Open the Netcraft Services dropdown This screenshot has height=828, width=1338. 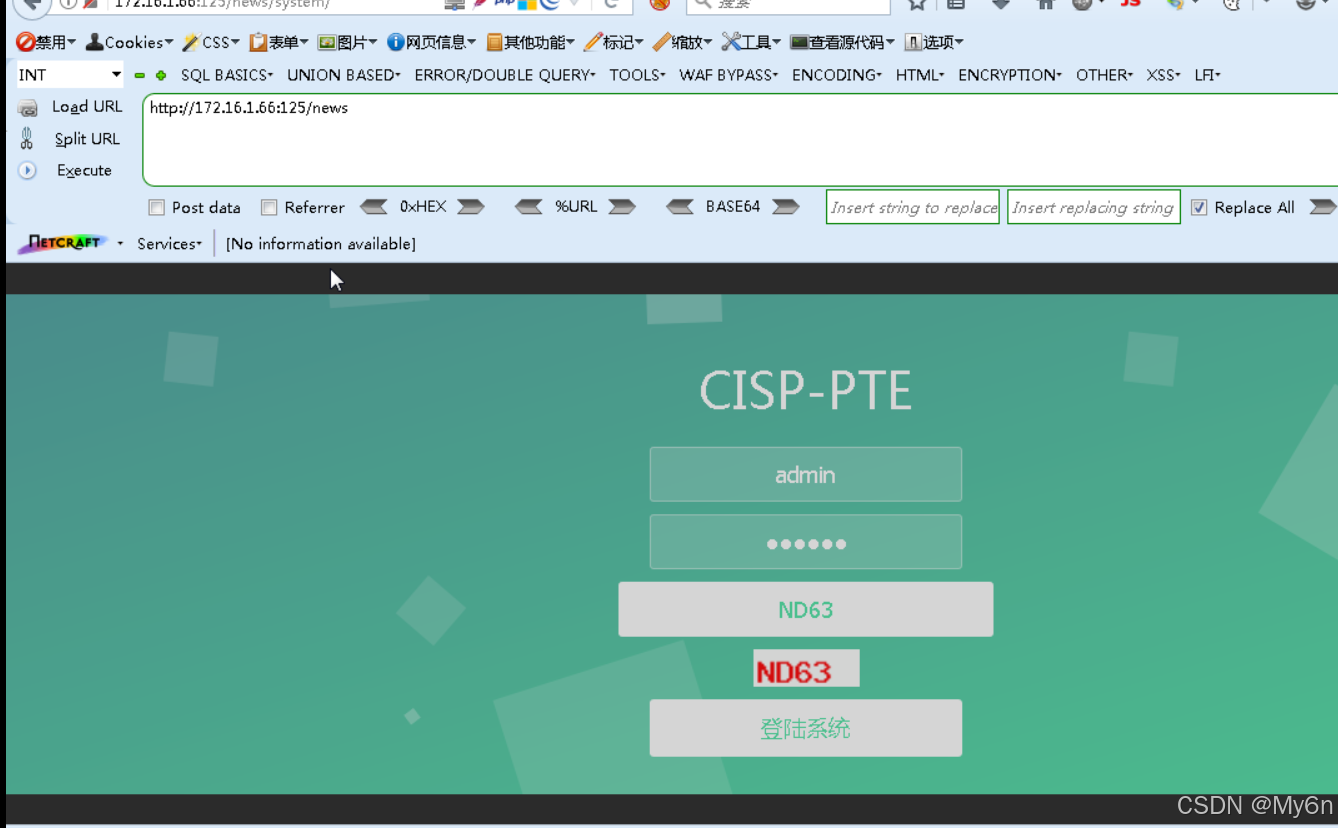169,243
